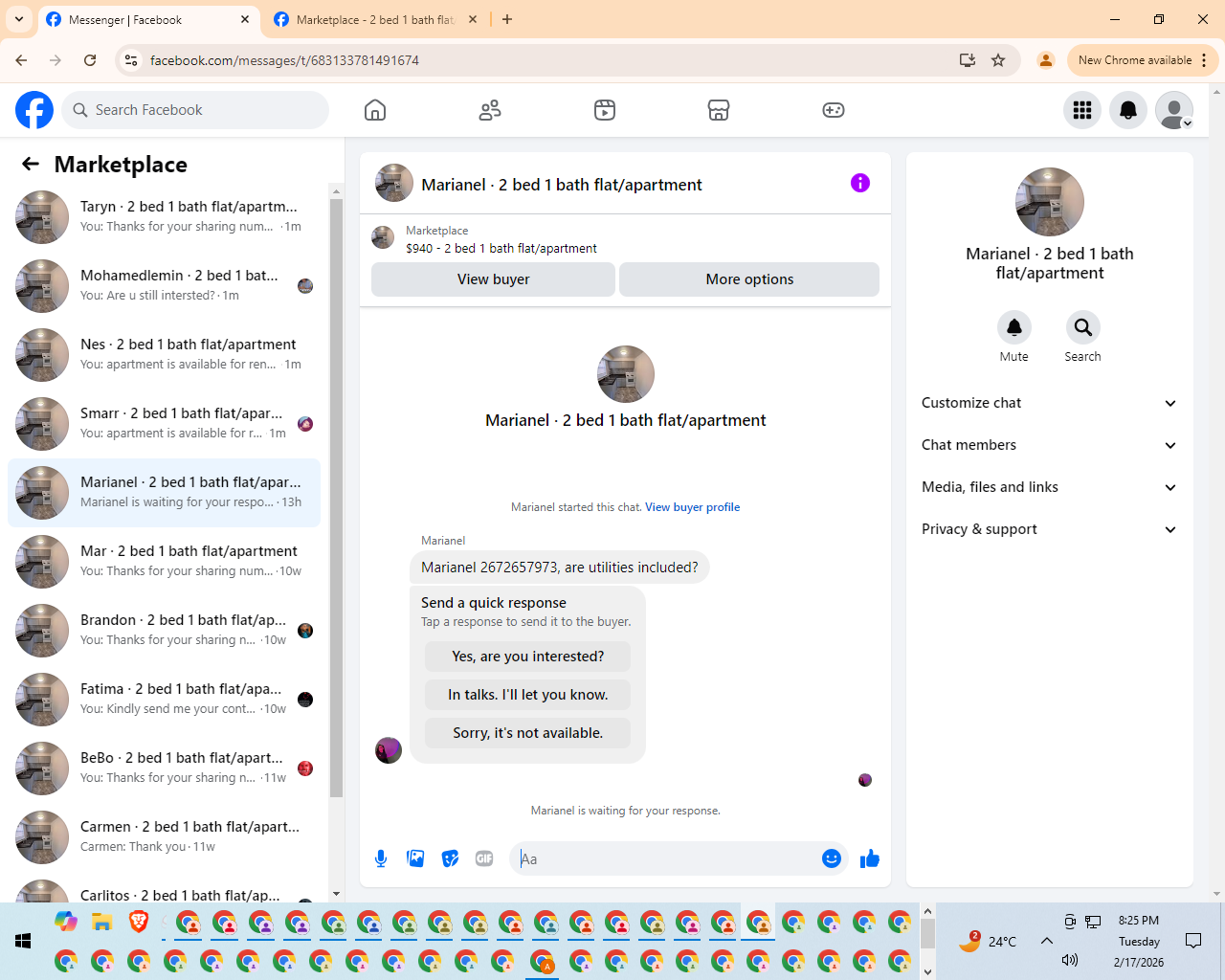This screenshot has height=980, width=1225.
Task: Send quick response 'In talks. I'll let you know.'
Action: [527, 695]
